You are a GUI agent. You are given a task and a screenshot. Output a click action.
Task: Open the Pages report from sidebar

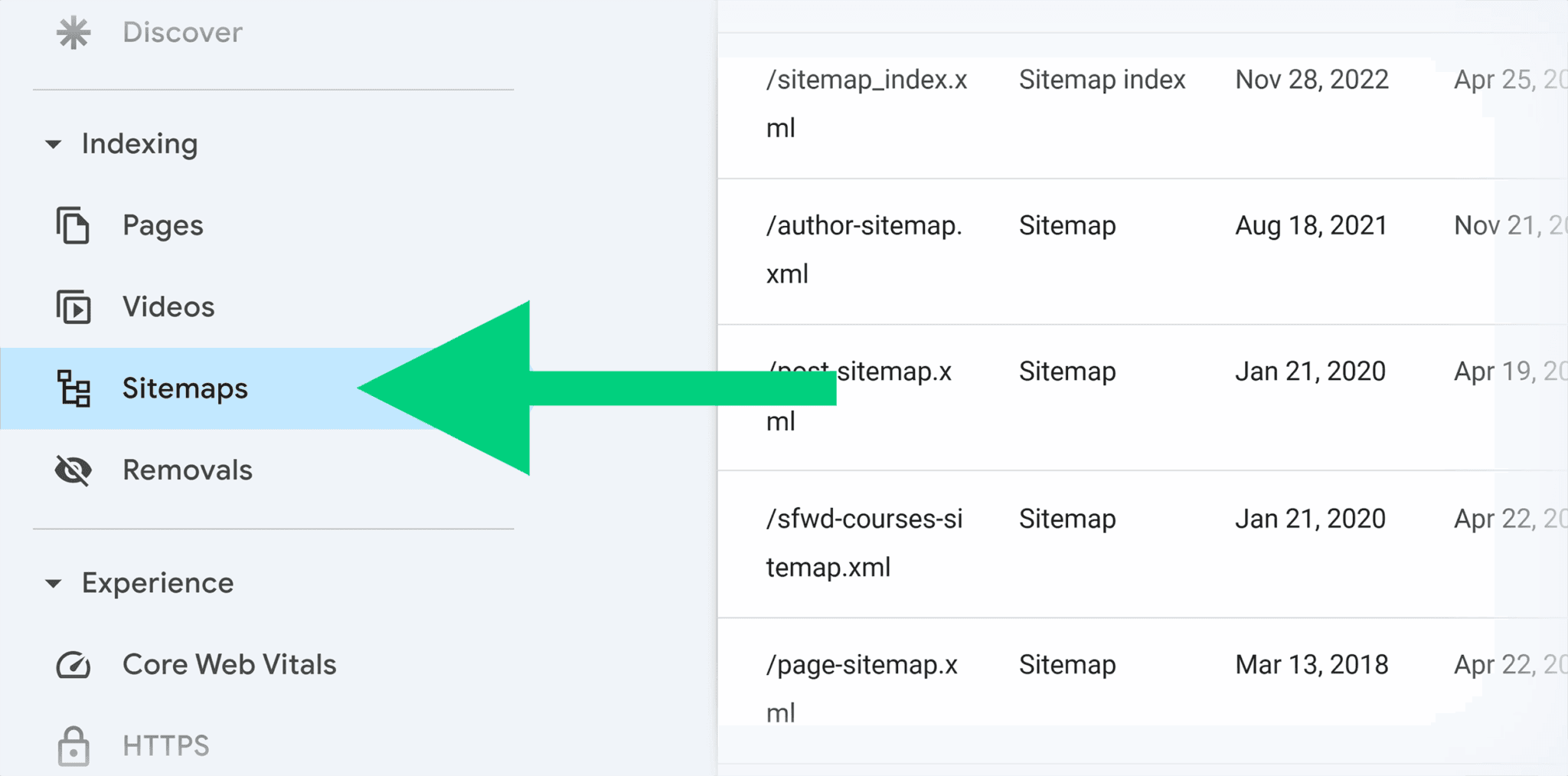pos(162,224)
